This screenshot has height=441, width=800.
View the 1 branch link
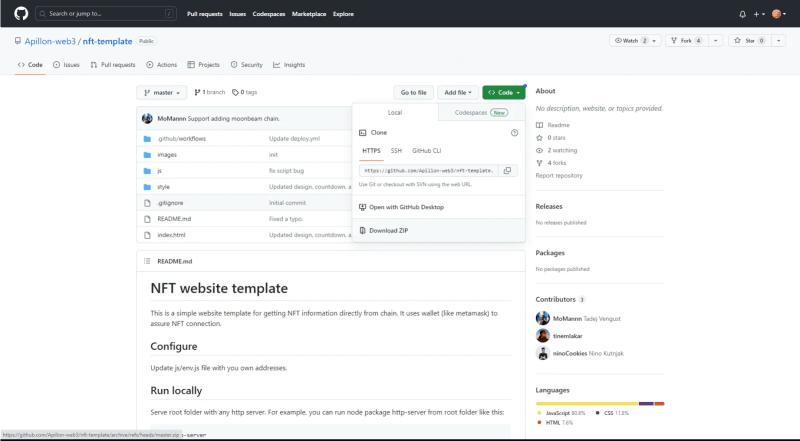pyautogui.click(x=210, y=92)
